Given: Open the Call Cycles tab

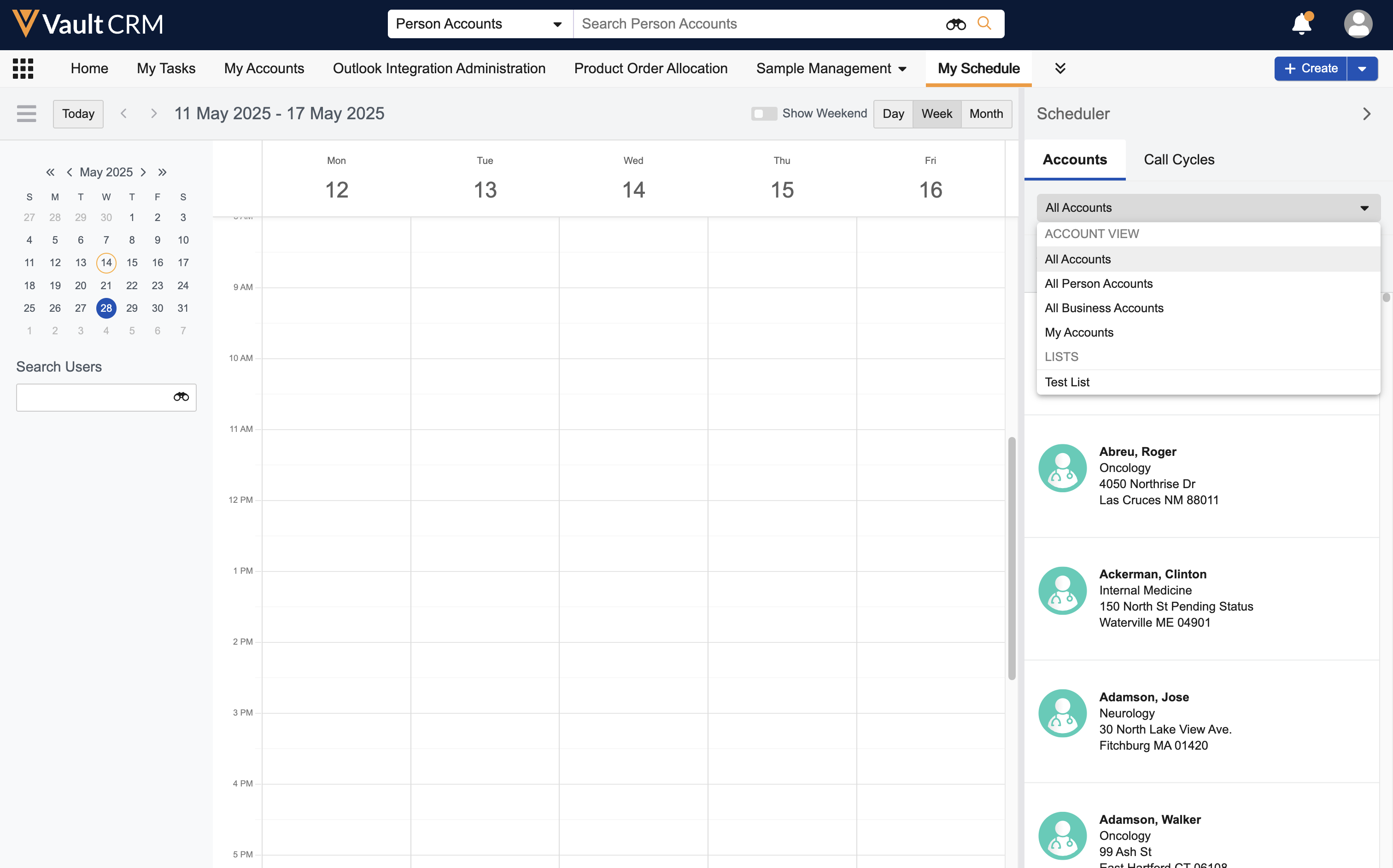Looking at the screenshot, I should click(x=1179, y=160).
